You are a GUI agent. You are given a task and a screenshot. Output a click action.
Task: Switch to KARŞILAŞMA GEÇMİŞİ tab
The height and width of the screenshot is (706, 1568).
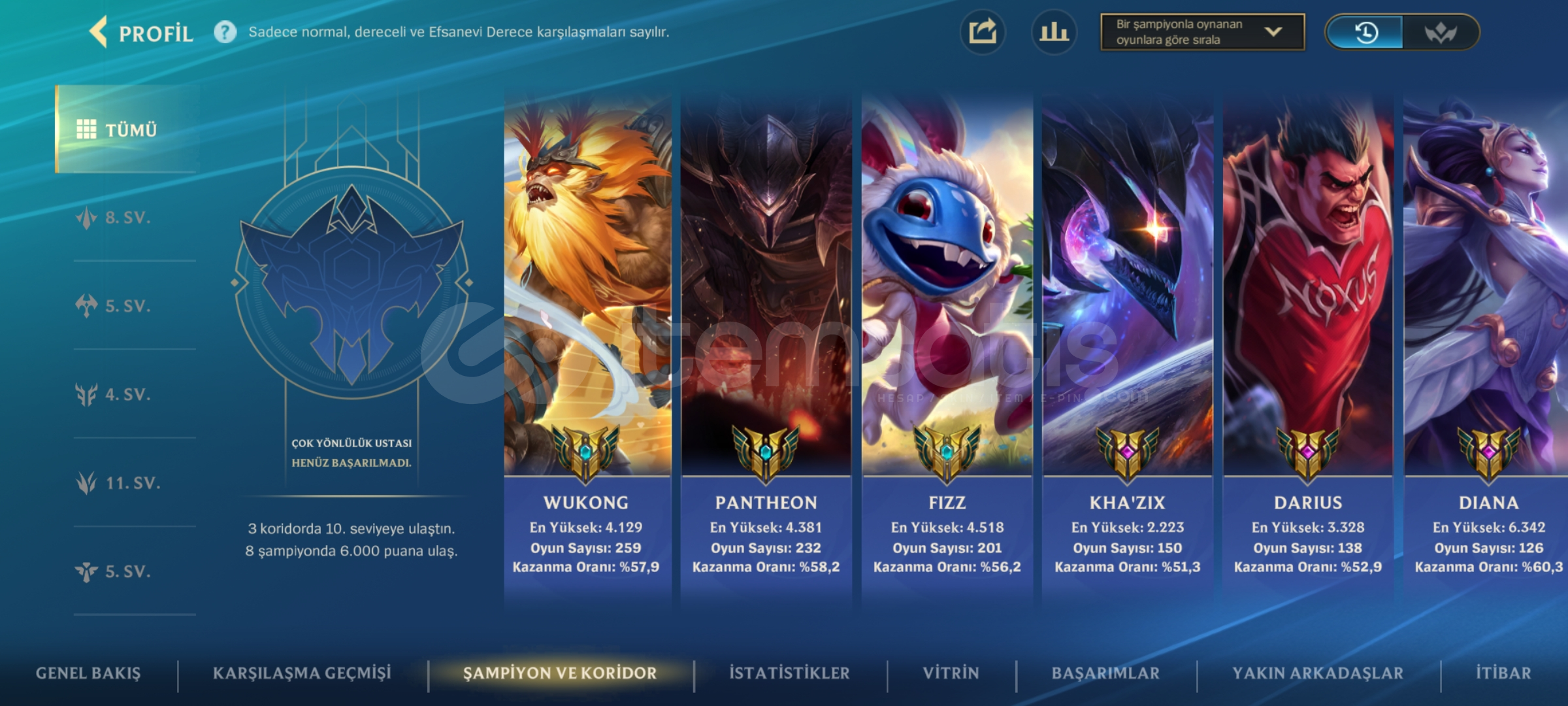pyautogui.click(x=302, y=673)
